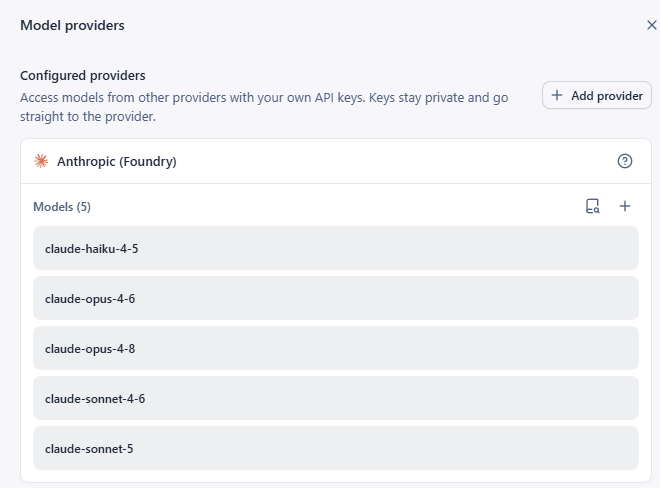Click the browse models search icon
660x488 pixels.
(592, 206)
